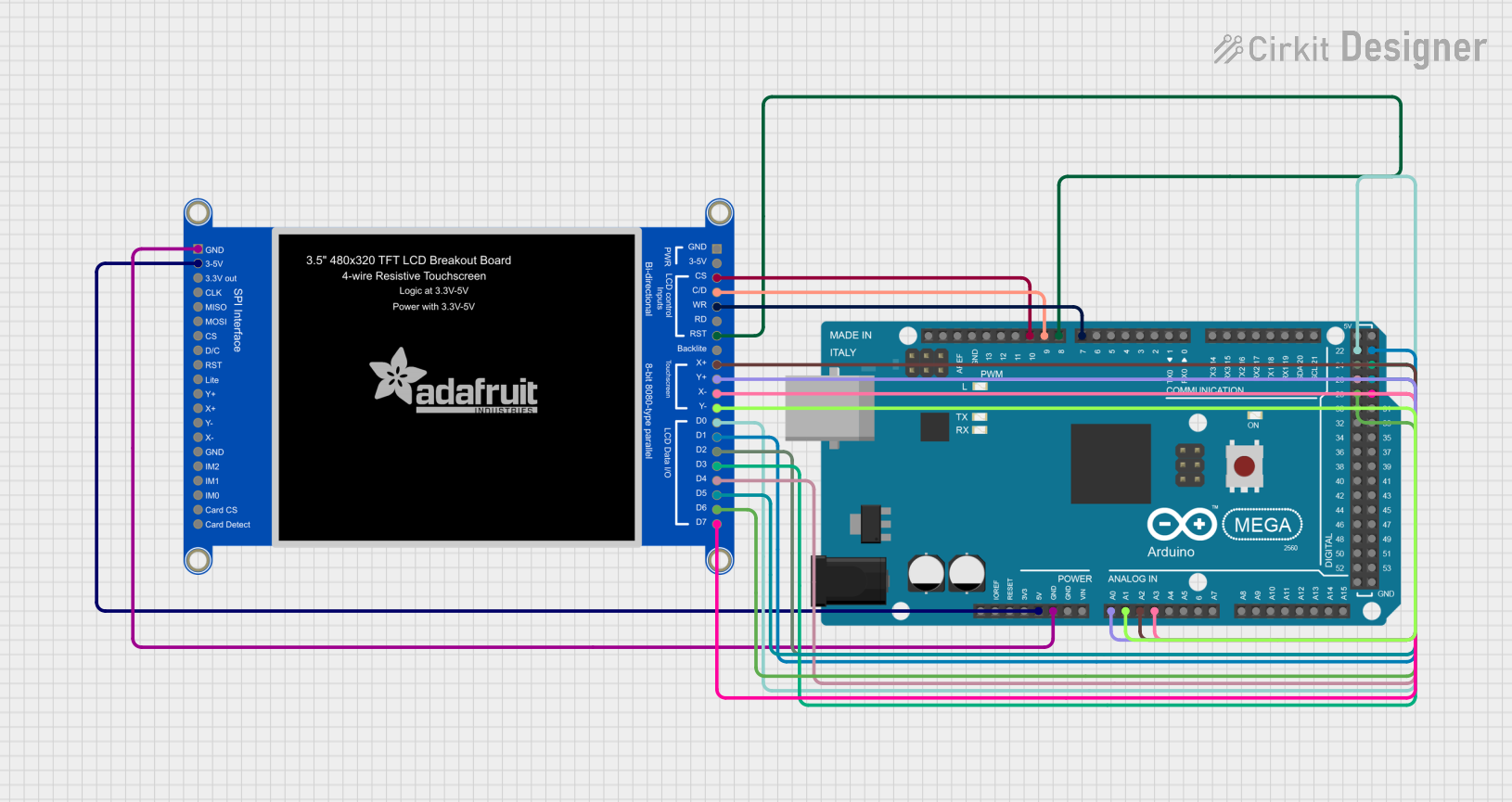
Task: Click the IM2 pin
Action: click(198, 466)
